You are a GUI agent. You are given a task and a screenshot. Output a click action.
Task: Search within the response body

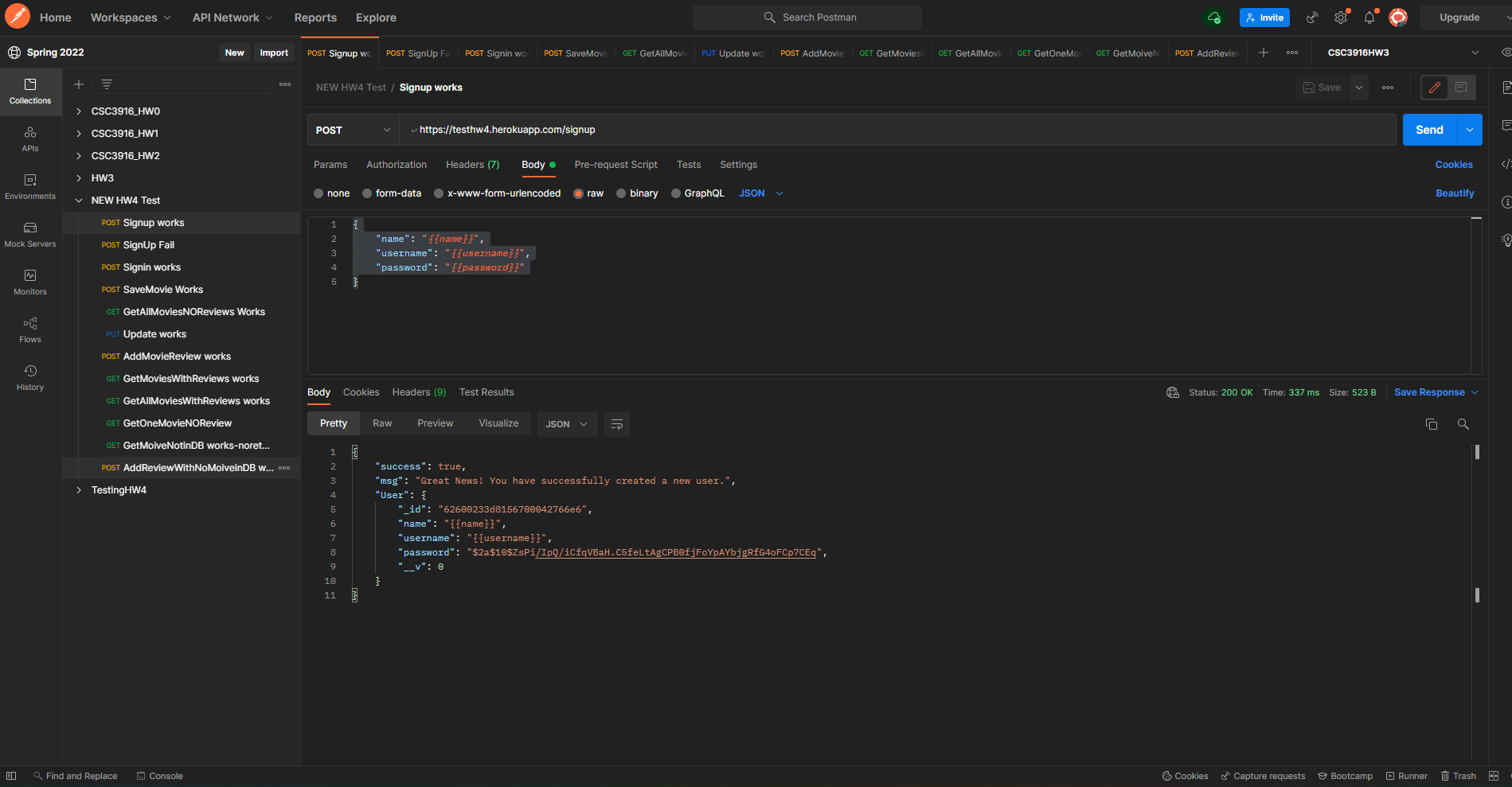click(1463, 424)
